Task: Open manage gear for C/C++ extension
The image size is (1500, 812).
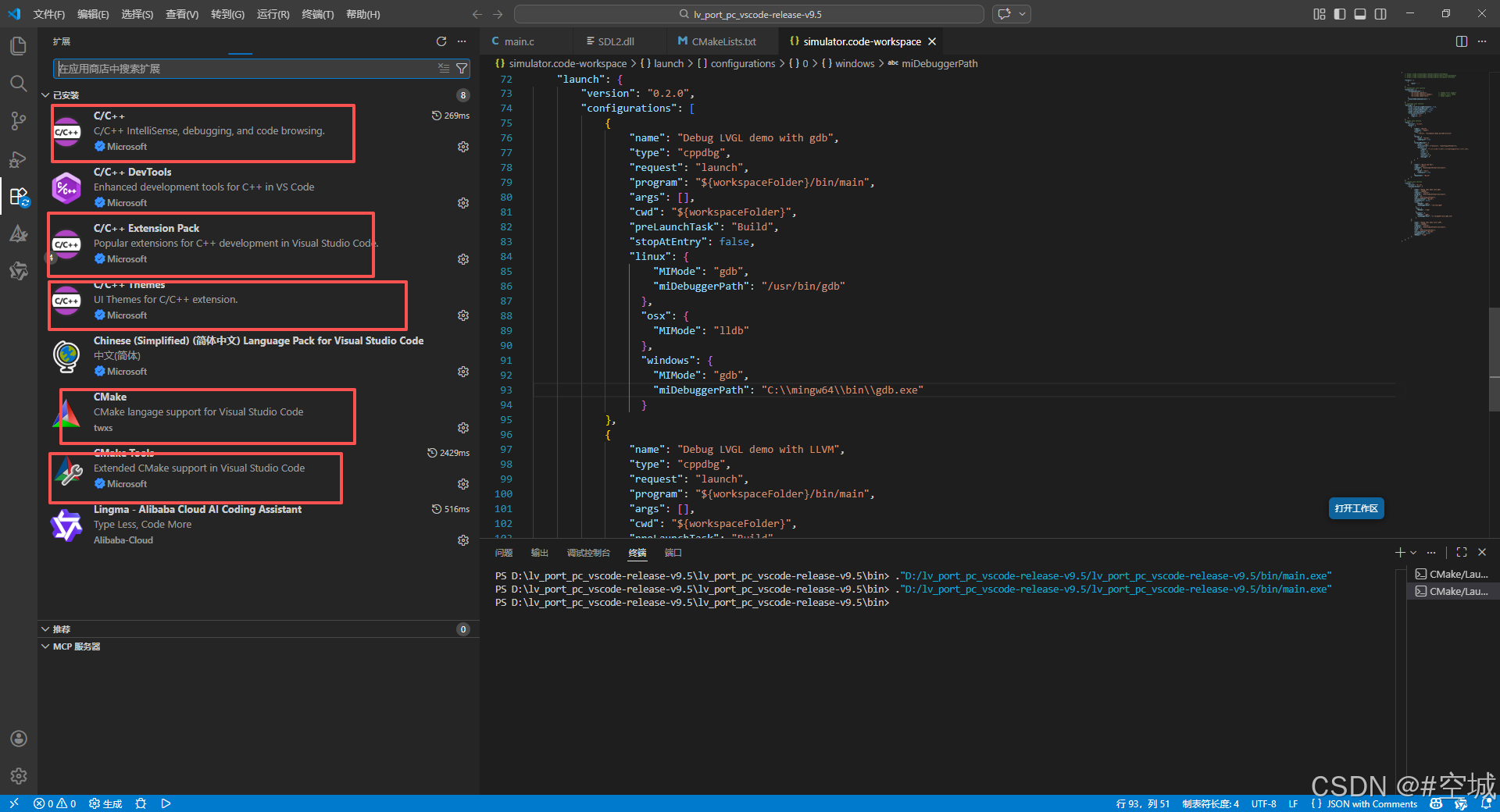Action: pyautogui.click(x=463, y=147)
